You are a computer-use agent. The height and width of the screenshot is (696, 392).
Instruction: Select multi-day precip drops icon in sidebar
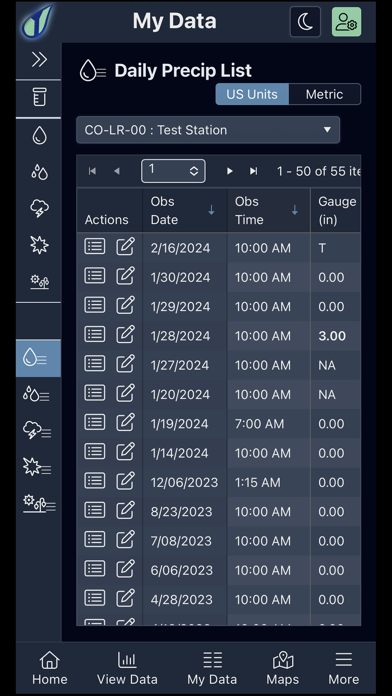(x=39, y=172)
